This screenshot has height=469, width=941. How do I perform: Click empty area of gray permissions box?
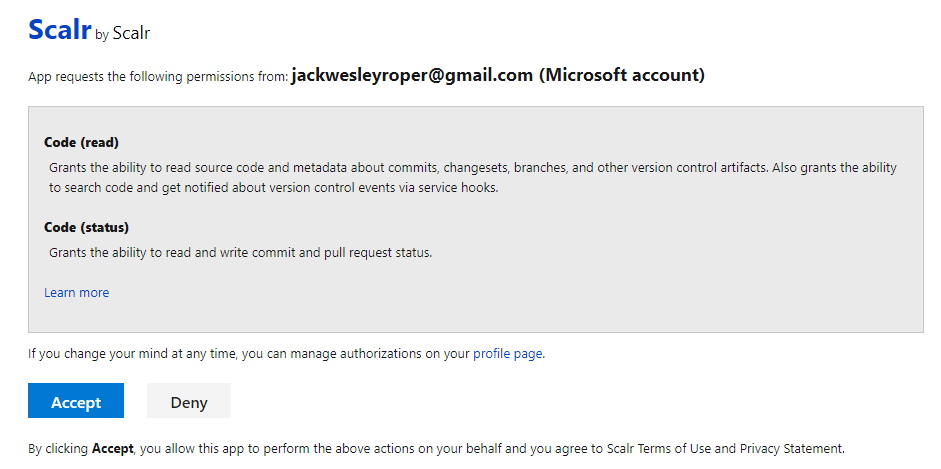tap(600, 290)
